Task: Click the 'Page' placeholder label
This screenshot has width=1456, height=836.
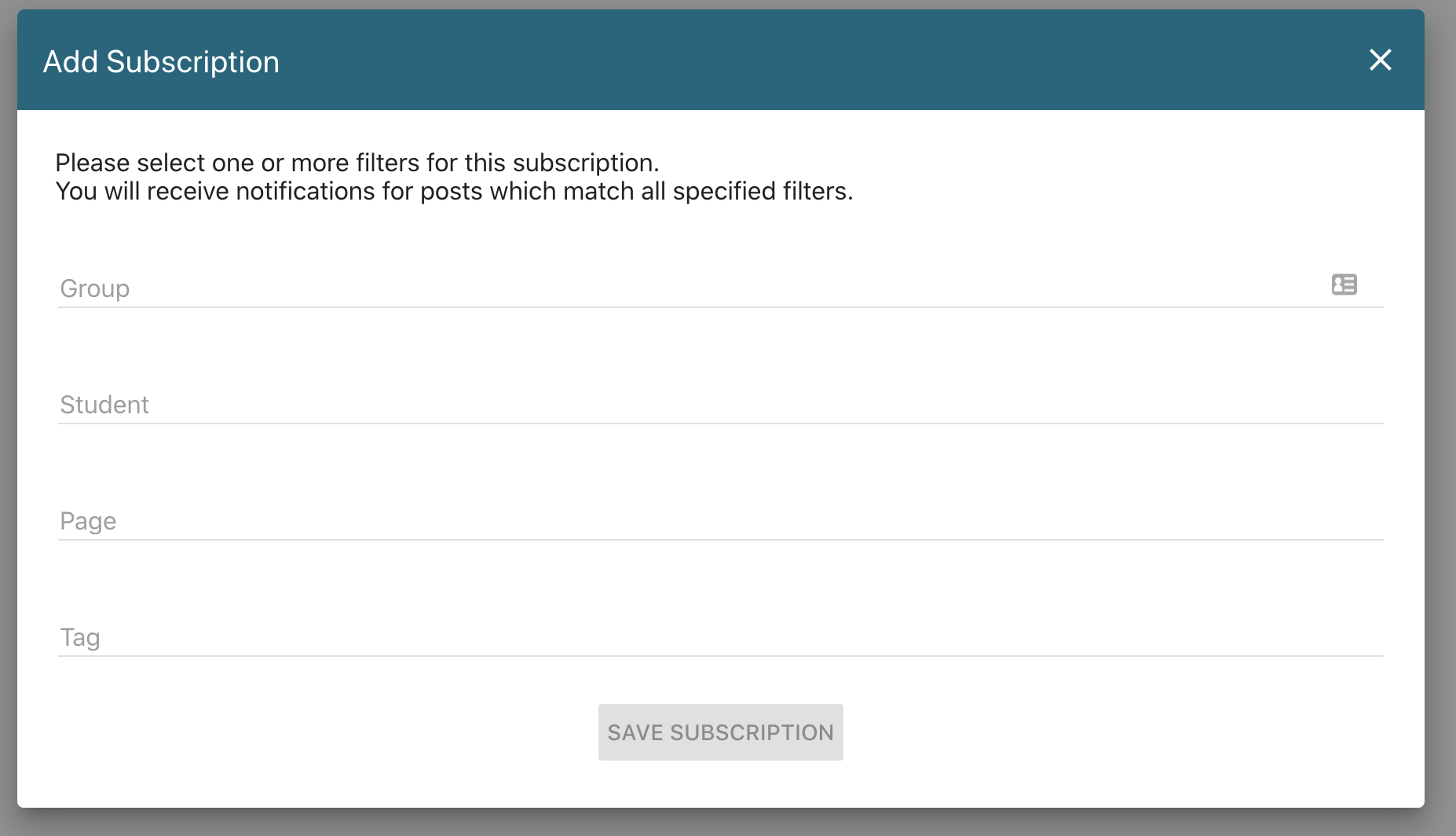Action: pos(88,521)
